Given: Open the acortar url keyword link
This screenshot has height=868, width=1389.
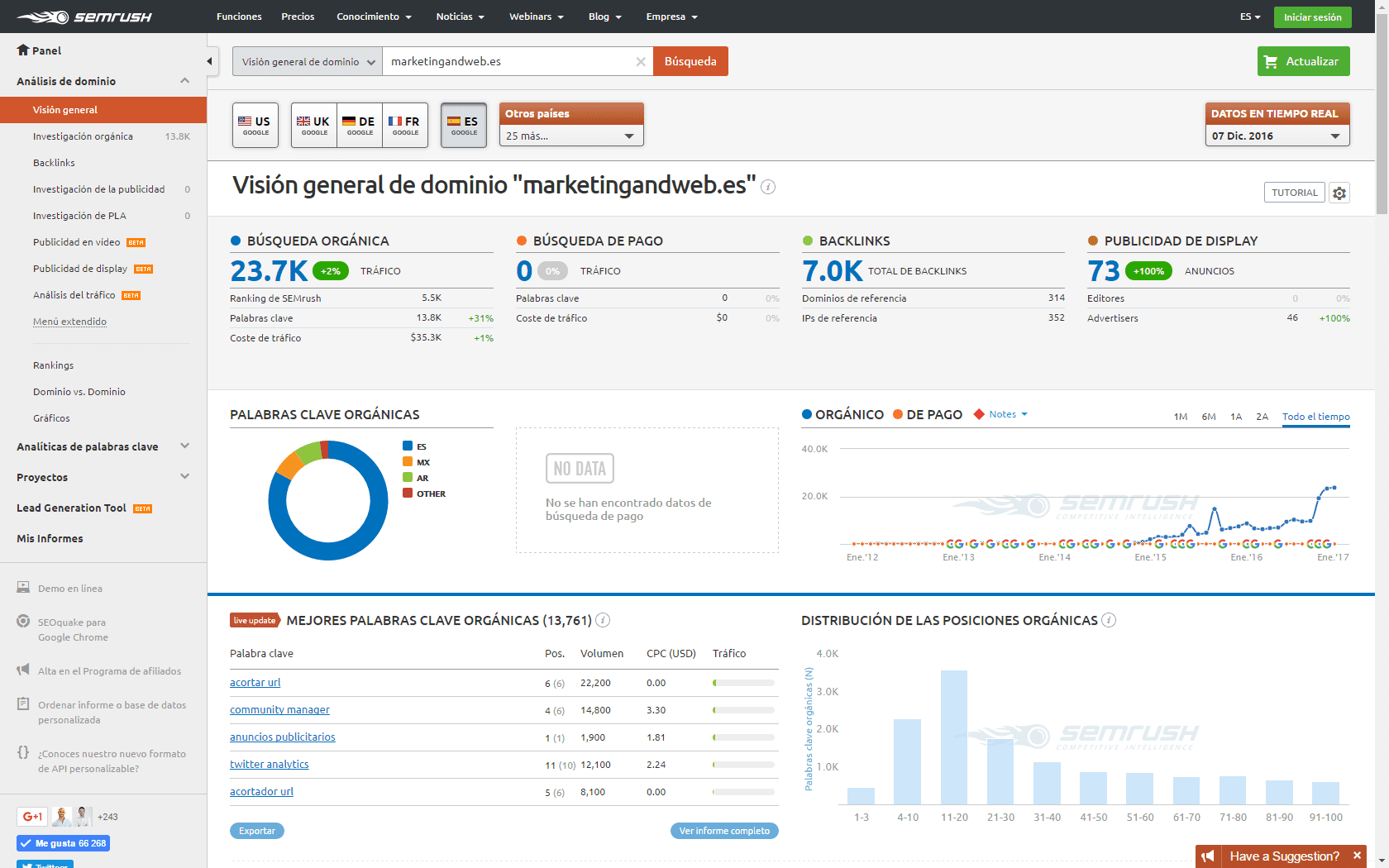Looking at the screenshot, I should point(255,682).
